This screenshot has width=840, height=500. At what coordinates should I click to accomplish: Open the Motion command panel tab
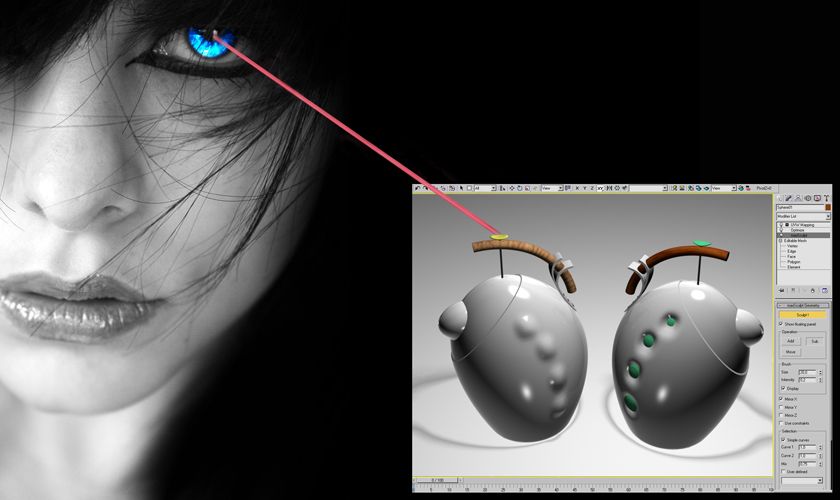click(x=807, y=198)
